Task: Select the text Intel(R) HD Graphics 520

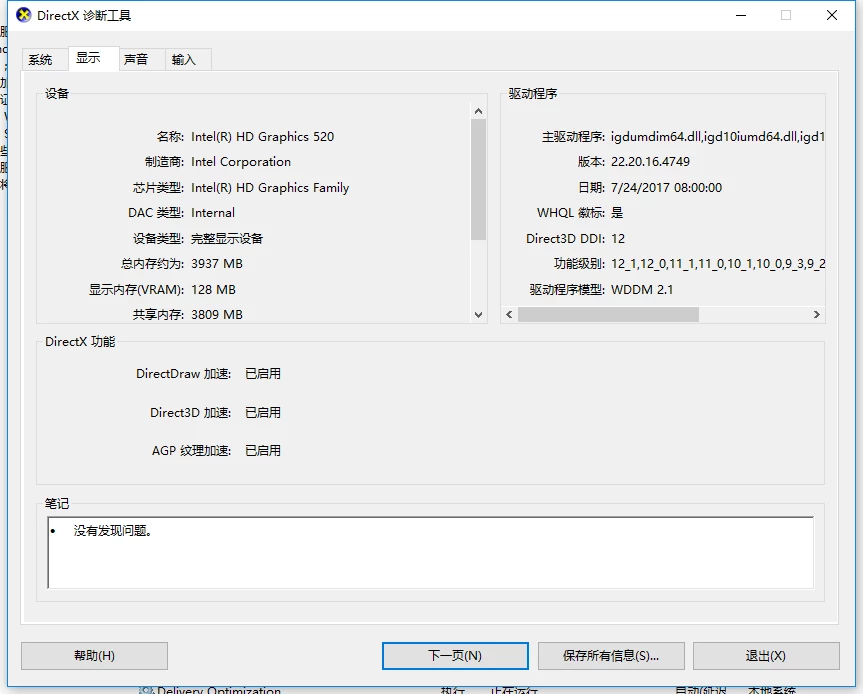Action: (263, 136)
